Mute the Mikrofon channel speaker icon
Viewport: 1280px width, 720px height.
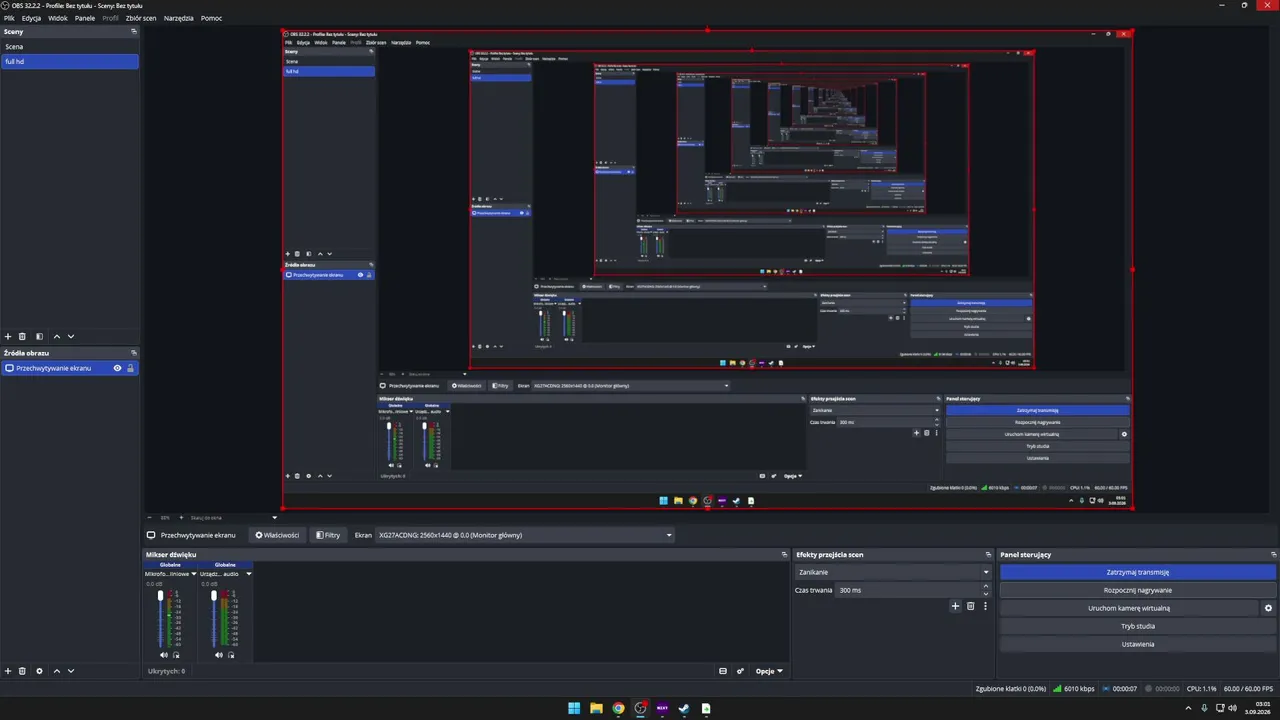point(164,655)
